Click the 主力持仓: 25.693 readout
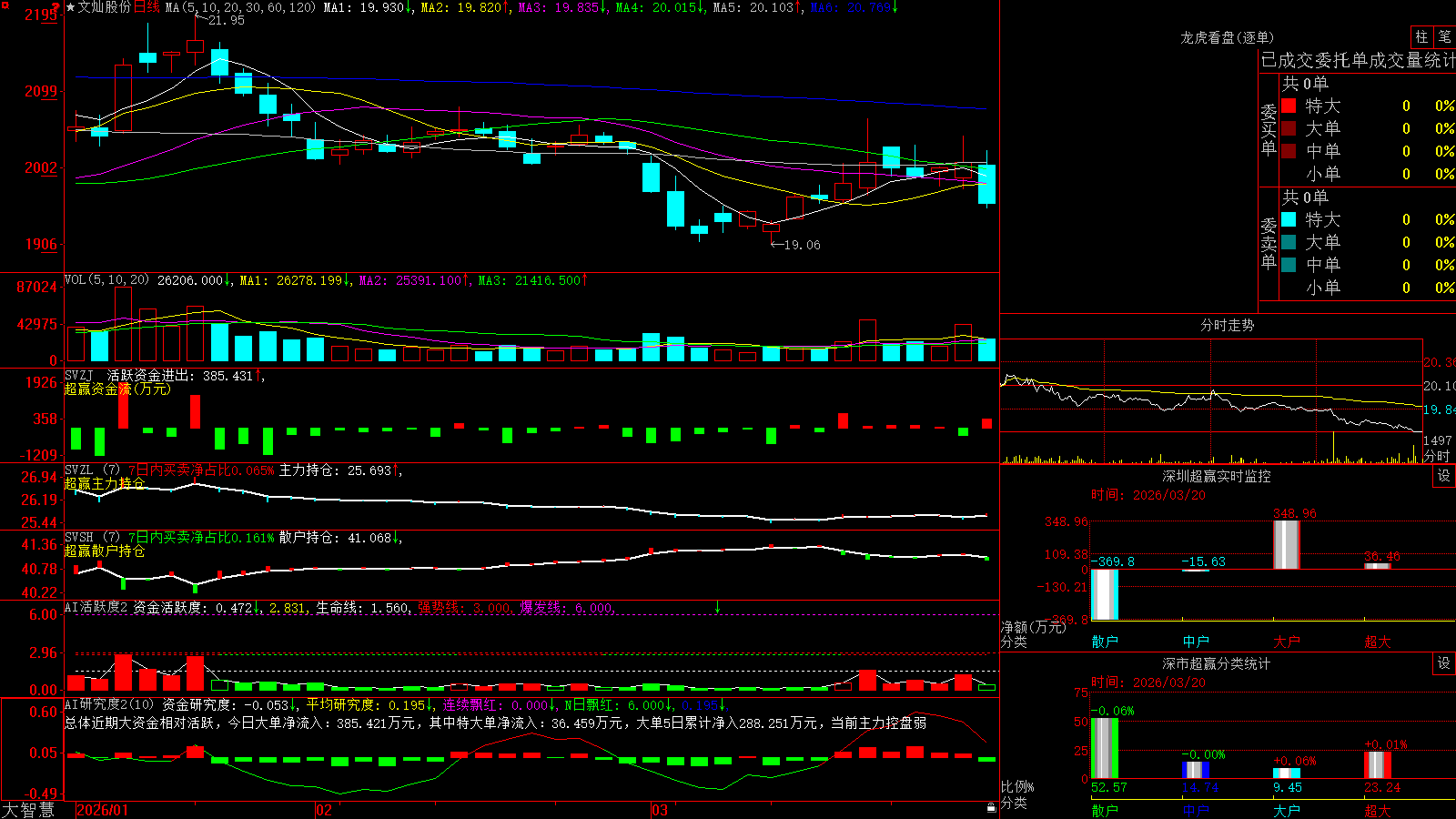The image size is (1456, 819). point(335,470)
